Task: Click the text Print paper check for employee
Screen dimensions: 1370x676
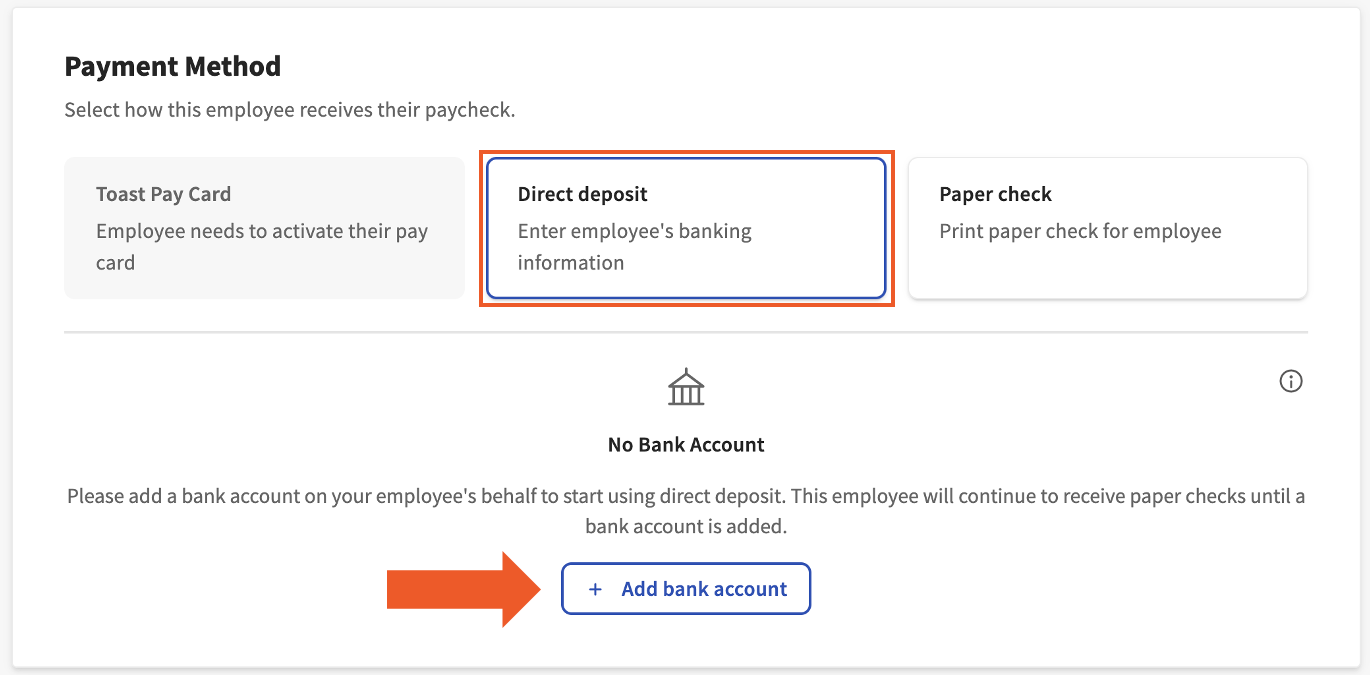Action: coord(1080,231)
